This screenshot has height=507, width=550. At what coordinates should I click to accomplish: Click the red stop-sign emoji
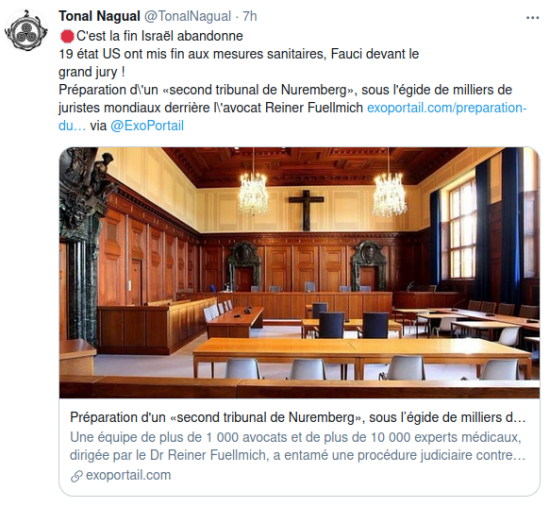coord(67,36)
